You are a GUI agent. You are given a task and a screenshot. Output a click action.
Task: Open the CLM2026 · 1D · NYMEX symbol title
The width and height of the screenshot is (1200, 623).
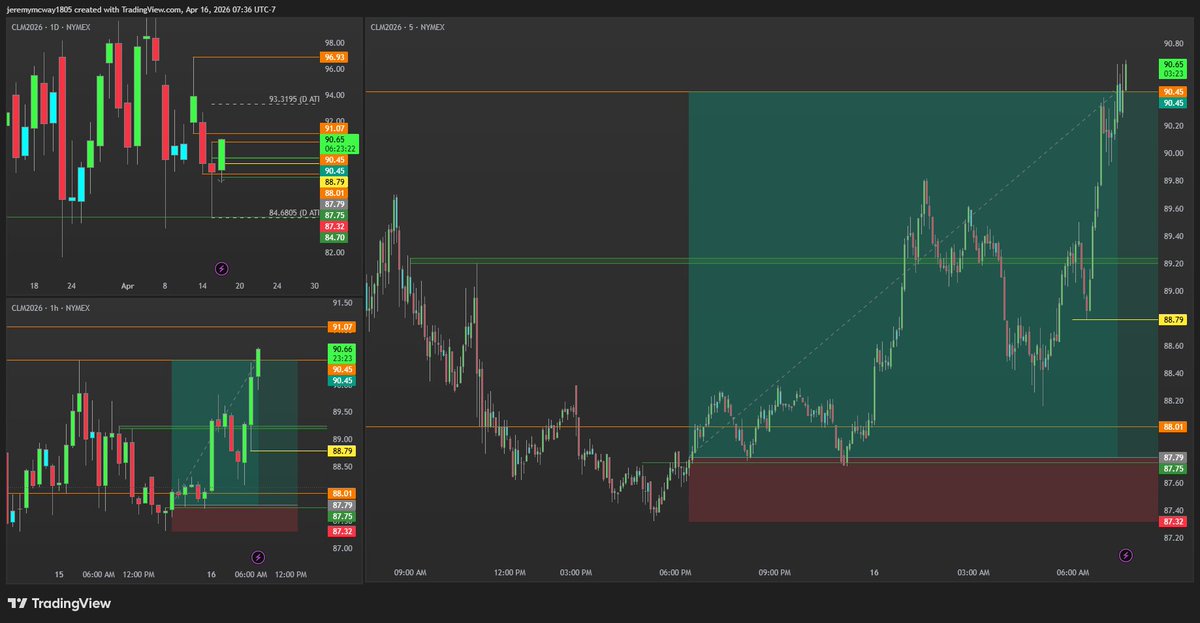(x=51, y=27)
